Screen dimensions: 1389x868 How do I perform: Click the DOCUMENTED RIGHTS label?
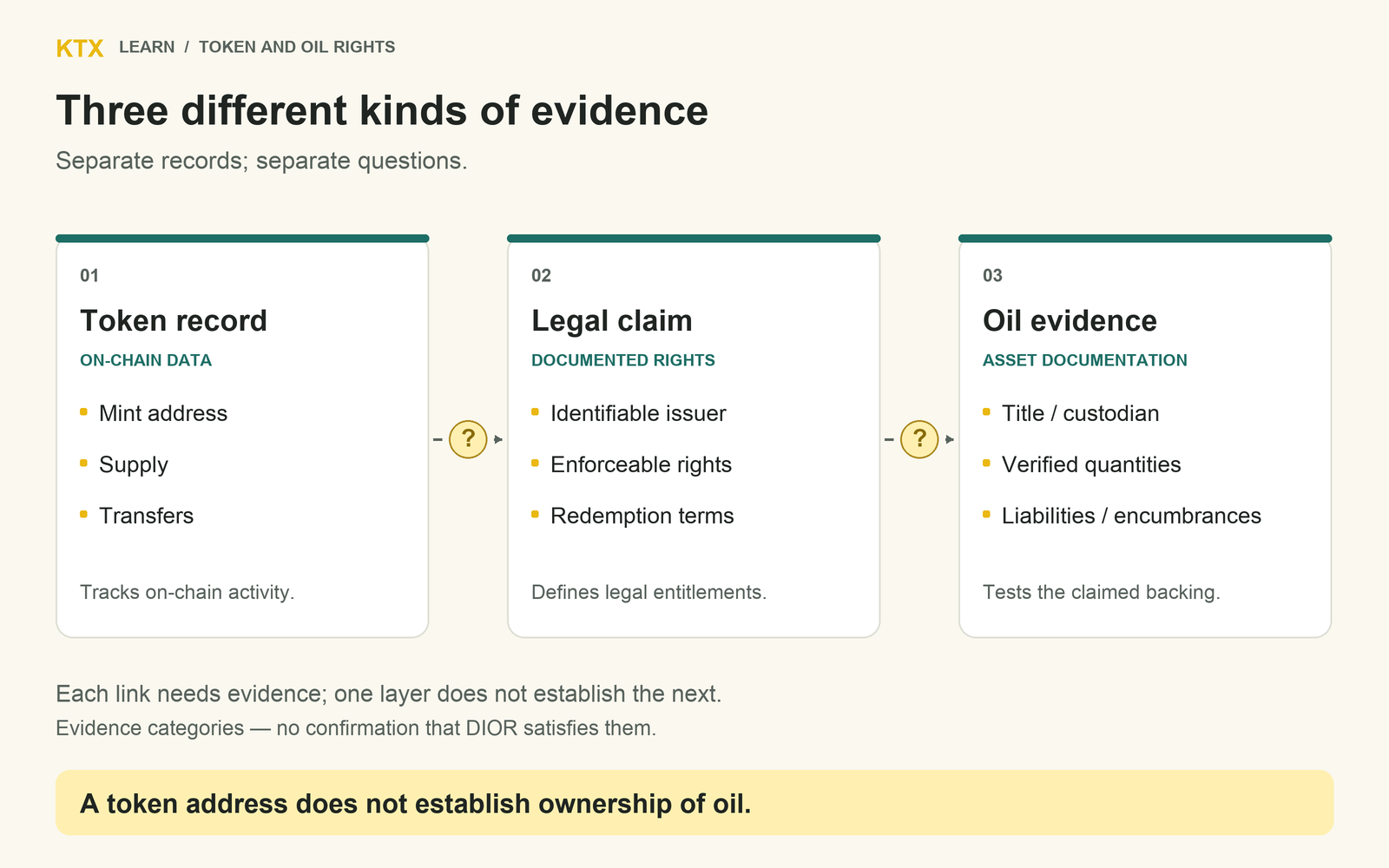pos(623,360)
